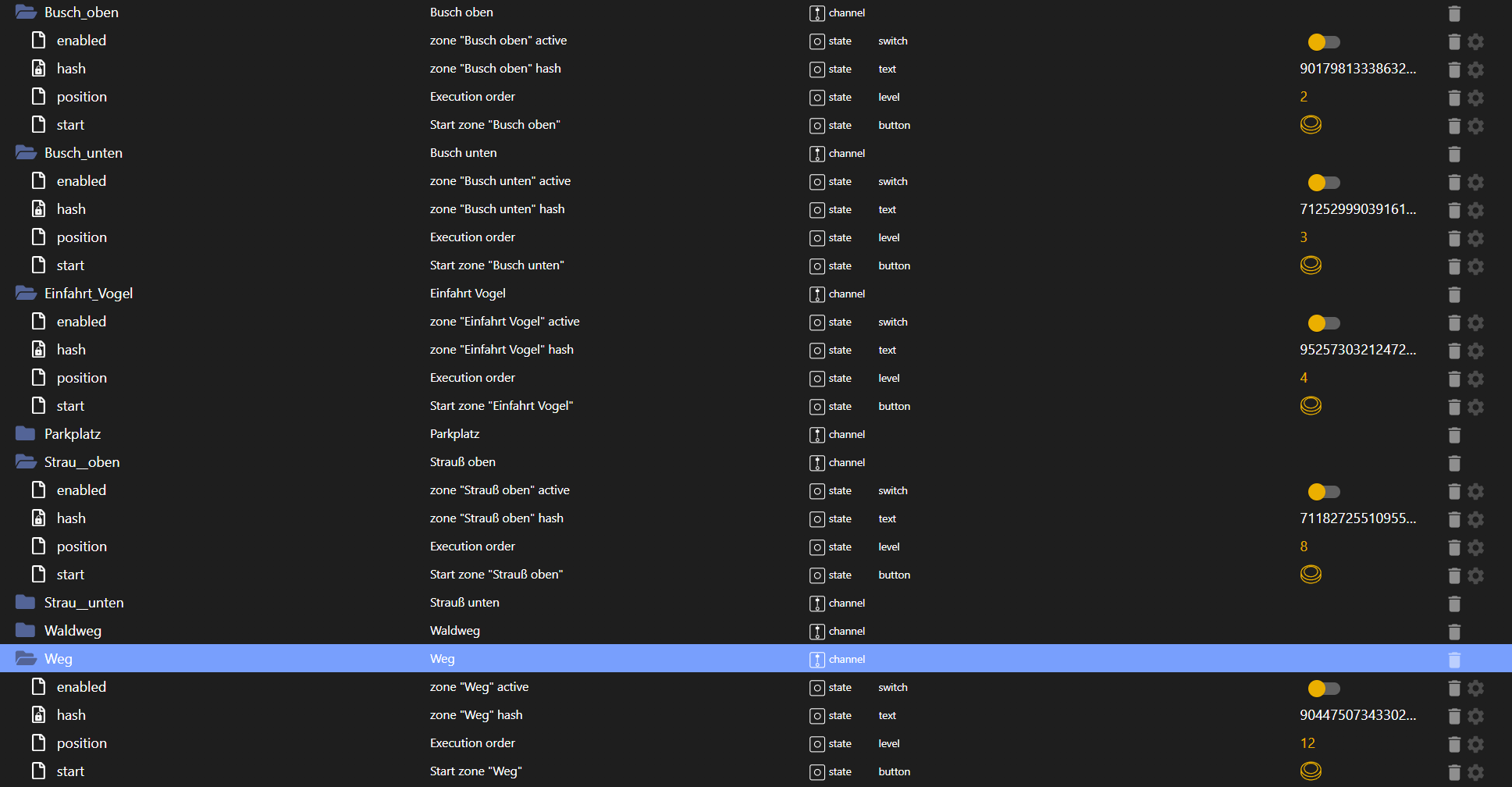Click the zone "Einfahrt Vogel" hash name
The width and height of the screenshot is (1512, 787).
click(x=501, y=350)
